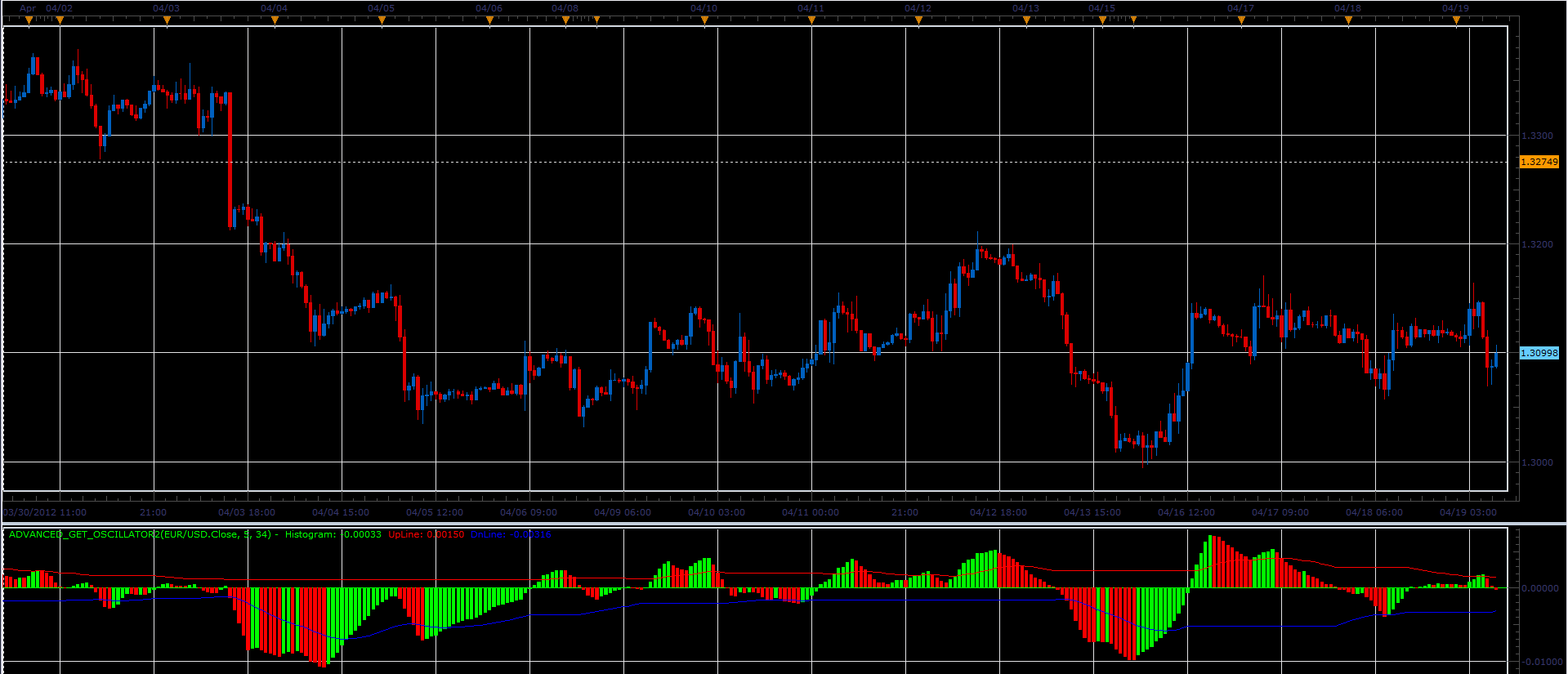Click the blue DnLine: -0.00316 readout

[x=511, y=534]
